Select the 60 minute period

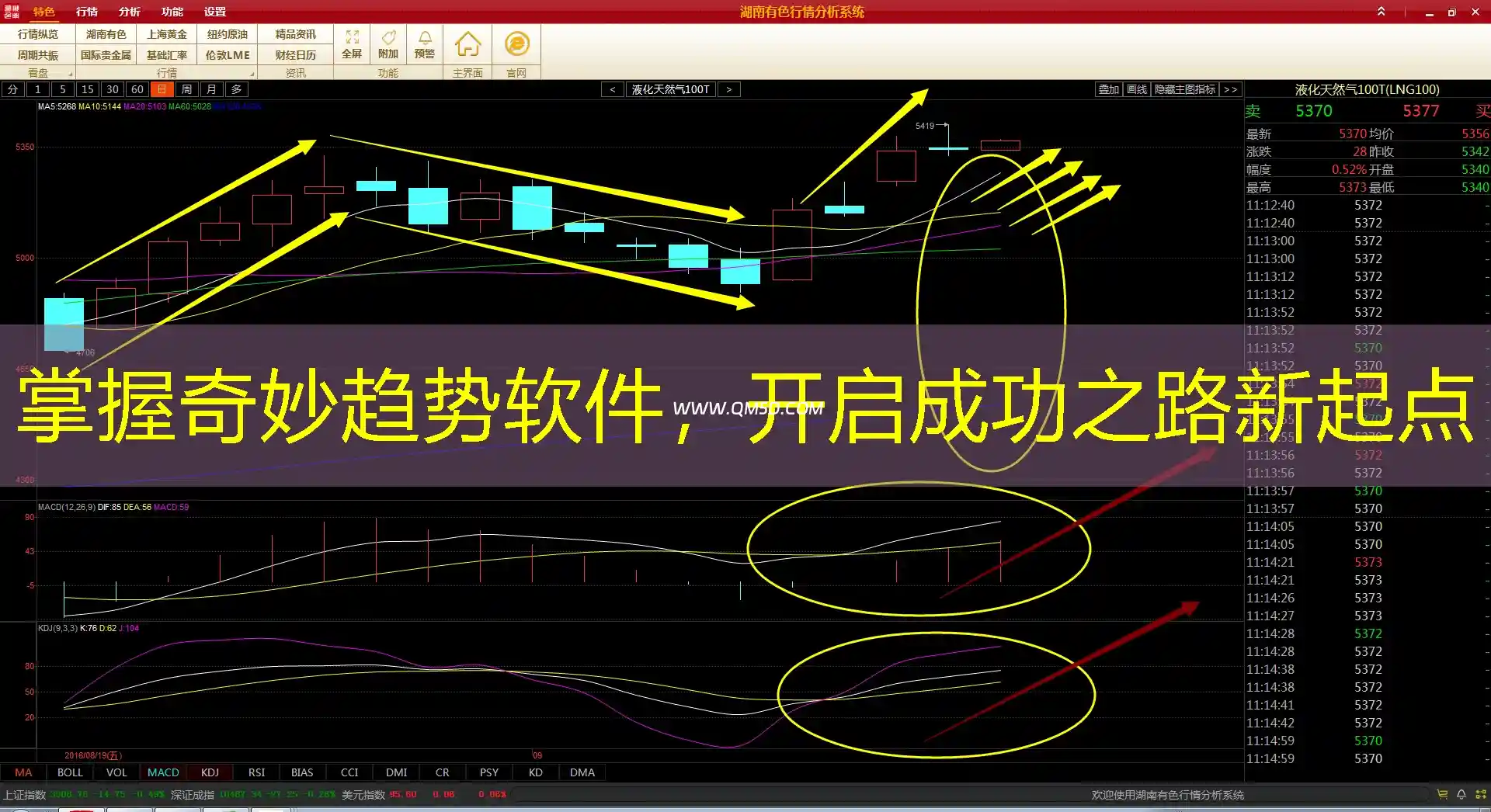click(x=137, y=89)
